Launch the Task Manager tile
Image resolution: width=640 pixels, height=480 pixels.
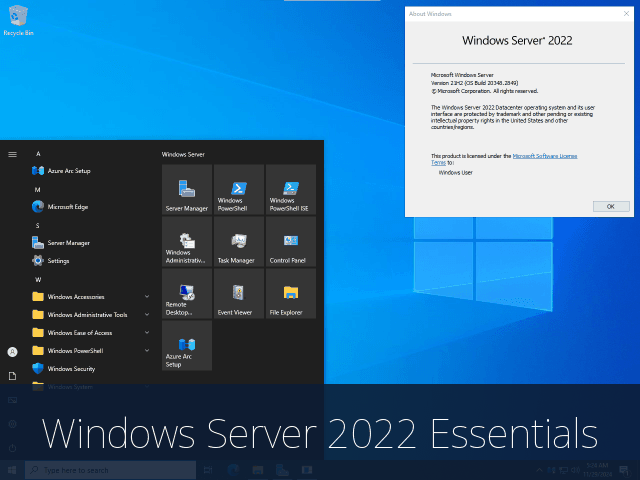tap(239, 242)
